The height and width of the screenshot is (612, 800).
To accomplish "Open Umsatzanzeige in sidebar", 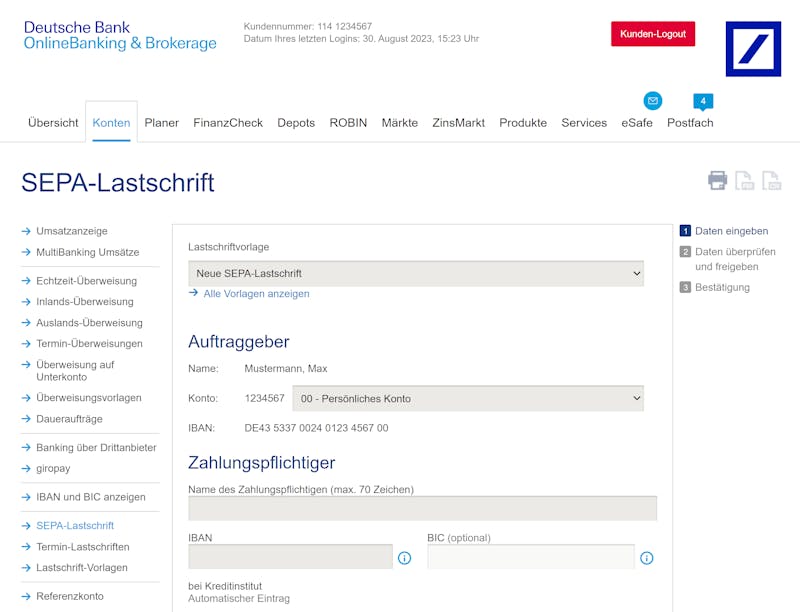I will 71,231.
